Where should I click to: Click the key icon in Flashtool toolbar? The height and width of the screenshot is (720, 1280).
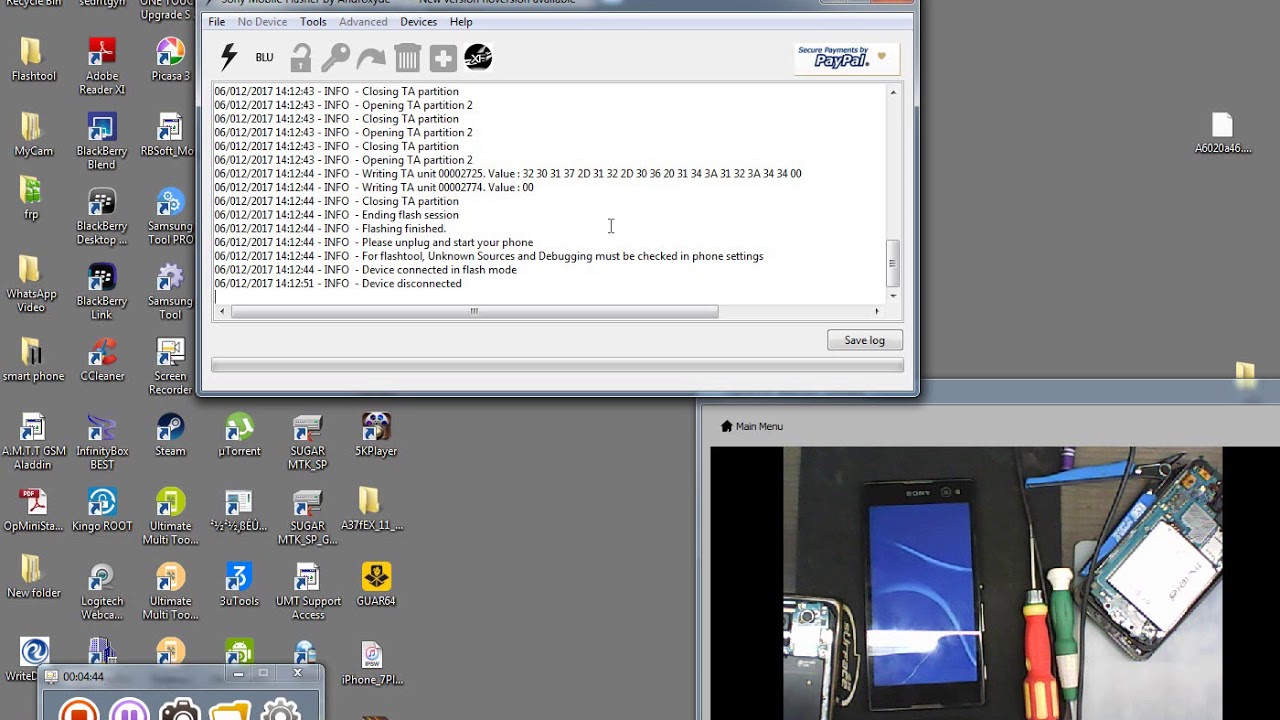point(335,58)
